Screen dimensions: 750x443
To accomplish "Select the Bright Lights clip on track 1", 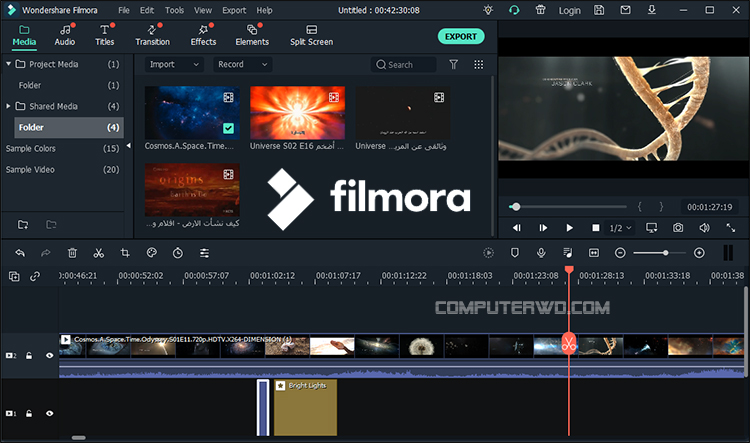I will click(x=306, y=408).
